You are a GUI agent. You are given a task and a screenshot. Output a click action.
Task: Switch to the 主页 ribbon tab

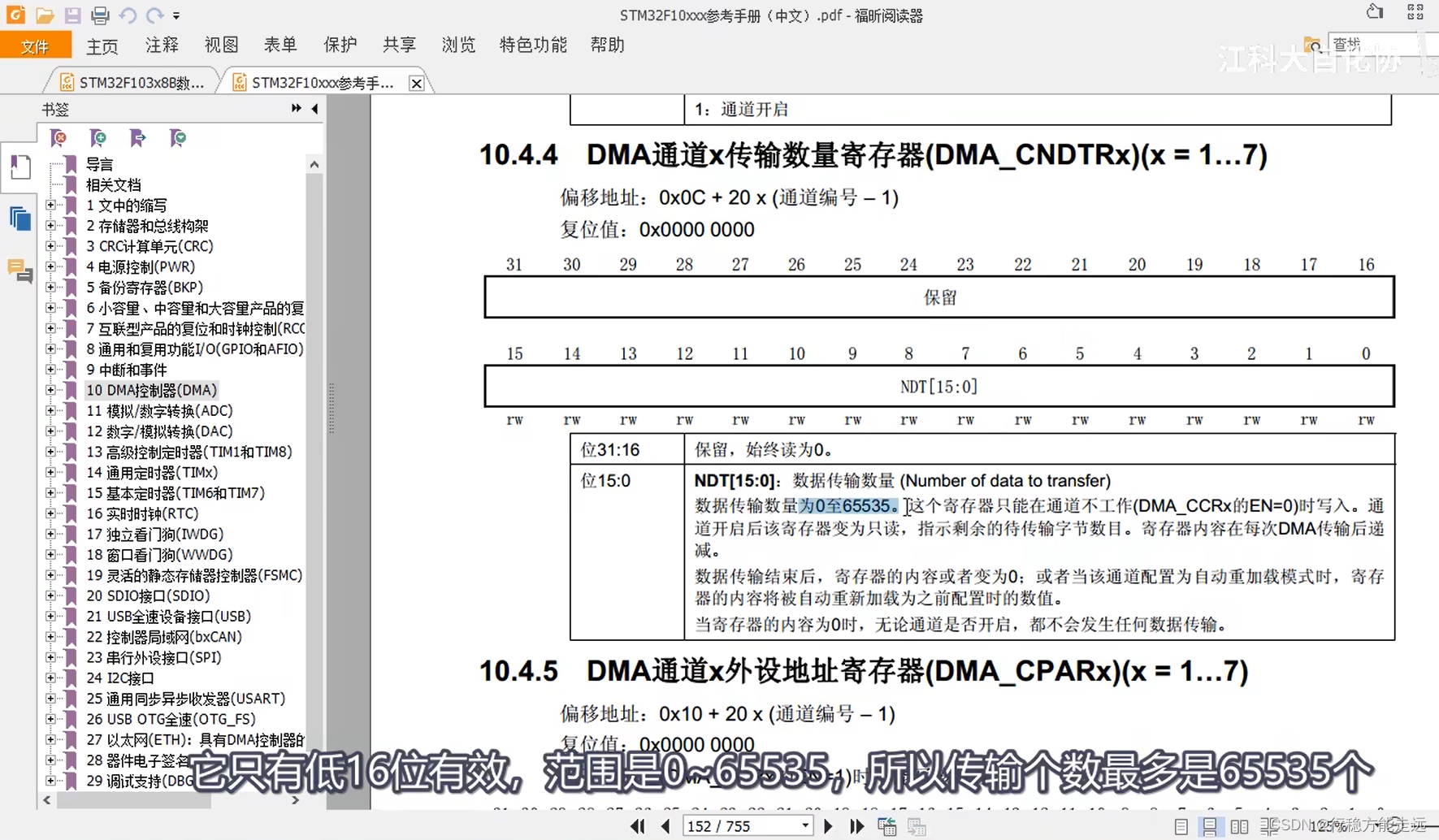coord(102,45)
